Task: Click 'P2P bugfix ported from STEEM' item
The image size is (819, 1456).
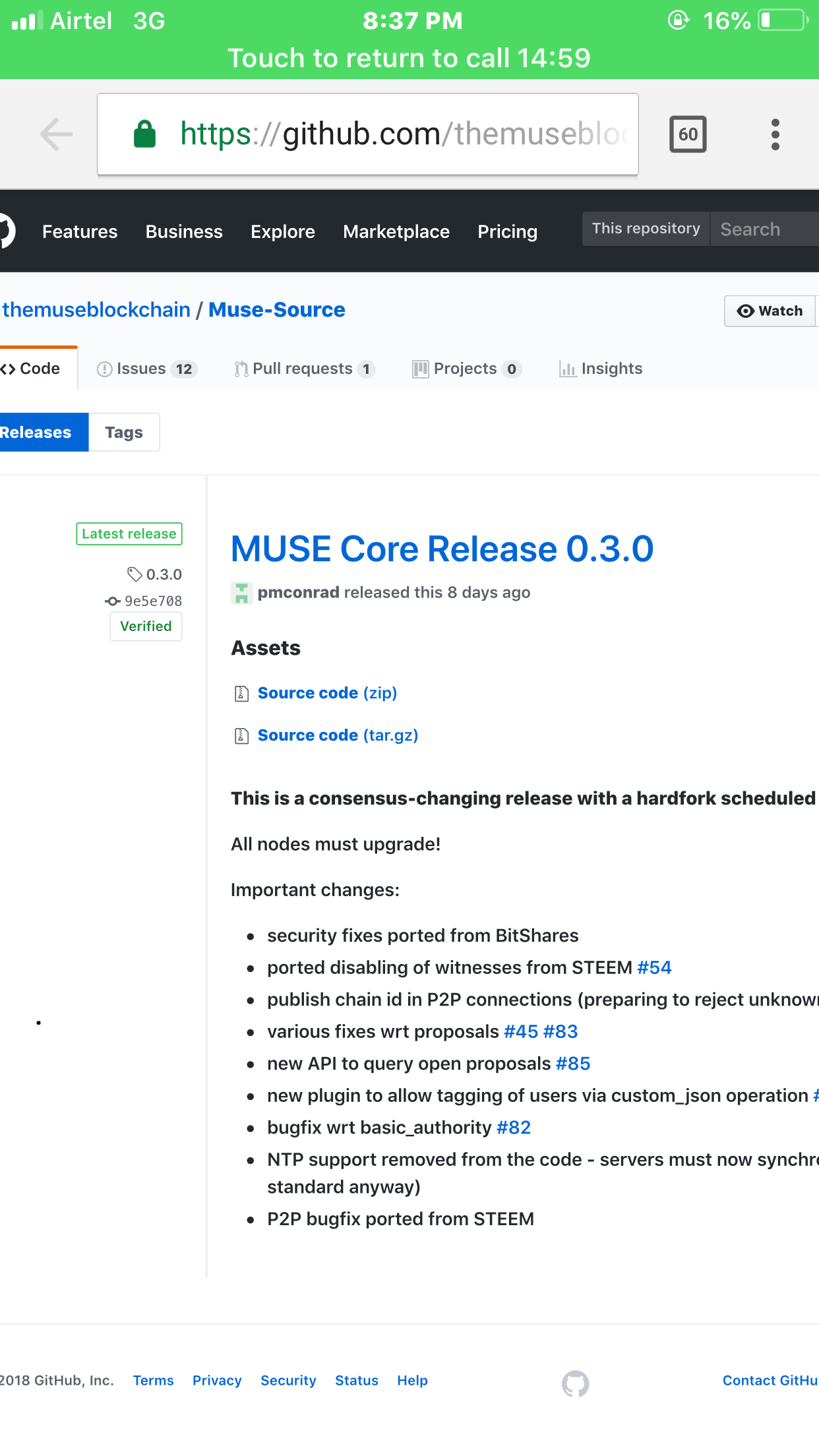Action: (x=401, y=1219)
